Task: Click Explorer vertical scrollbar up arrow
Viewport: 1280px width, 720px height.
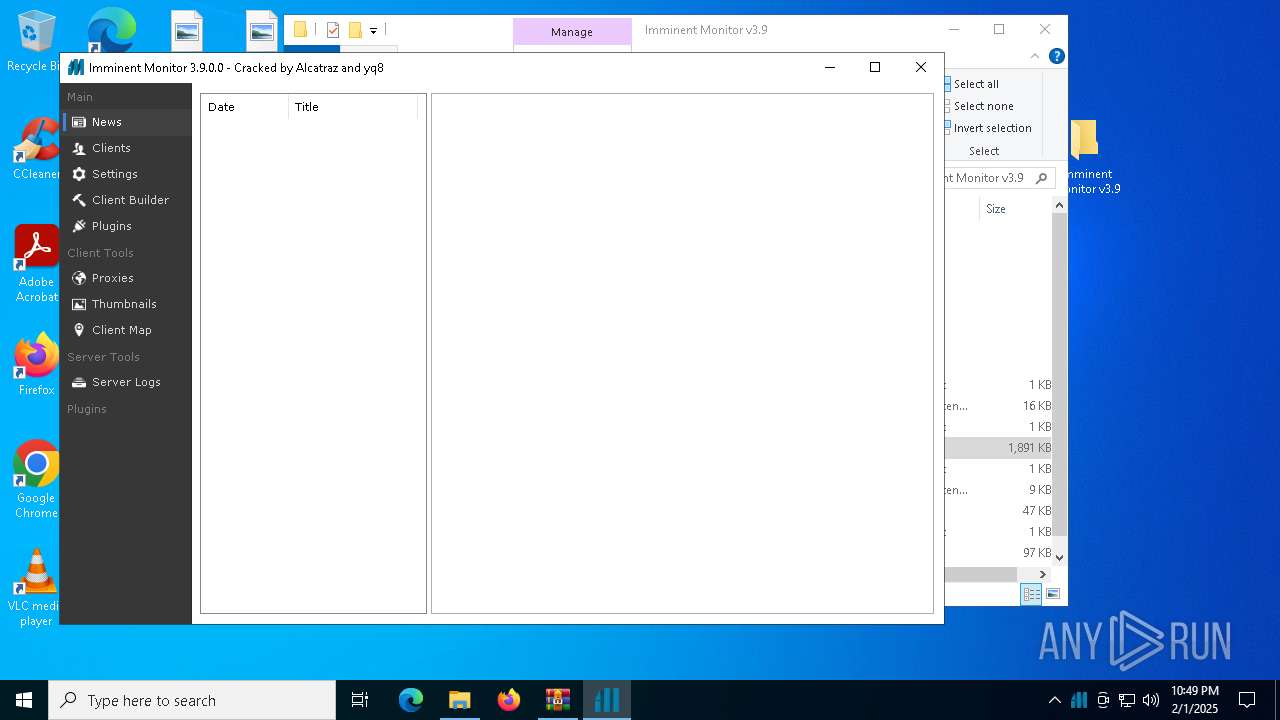Action: 1060,206
